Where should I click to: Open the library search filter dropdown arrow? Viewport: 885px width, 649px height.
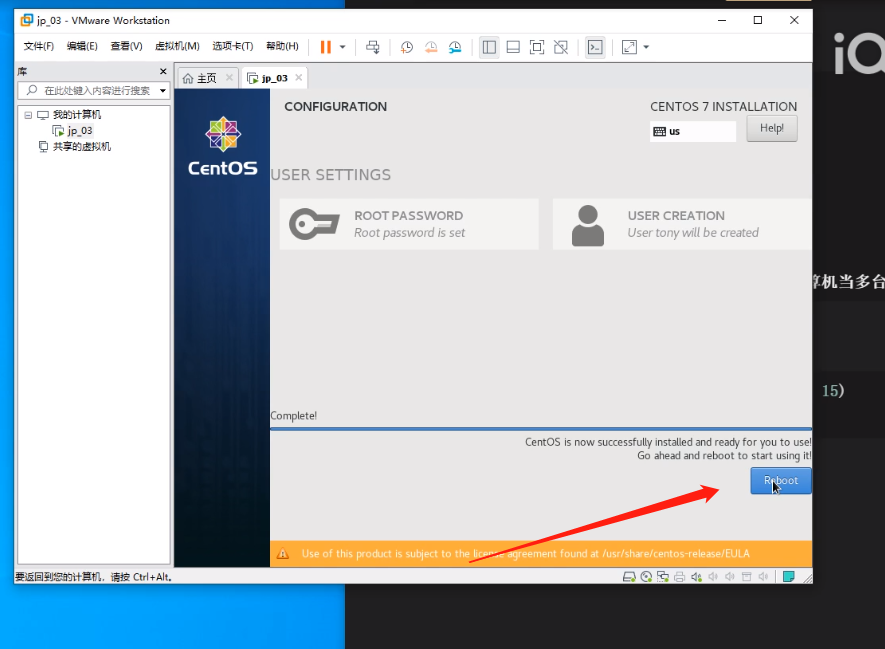coord(163,90)
